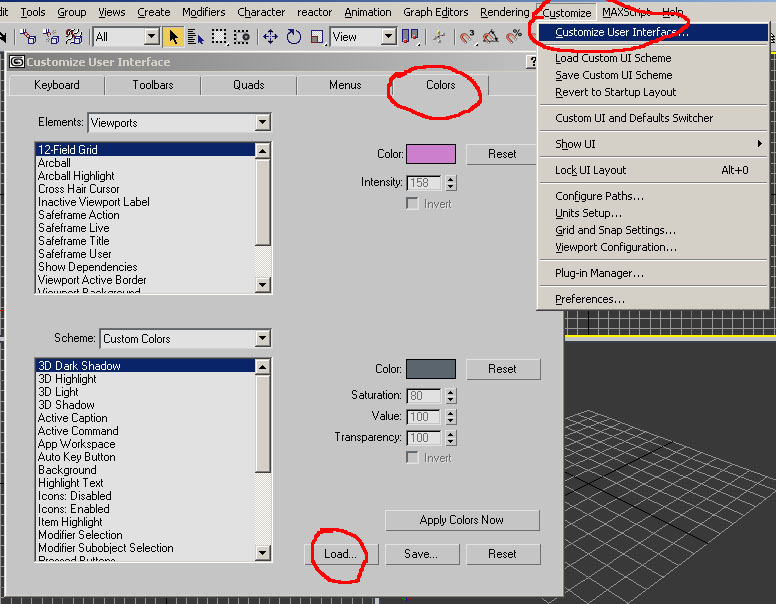Image resolution: width=776 pixels, height=604 pixels.
Task: Toggle Percent Snap icon
Action: point(514,37)
